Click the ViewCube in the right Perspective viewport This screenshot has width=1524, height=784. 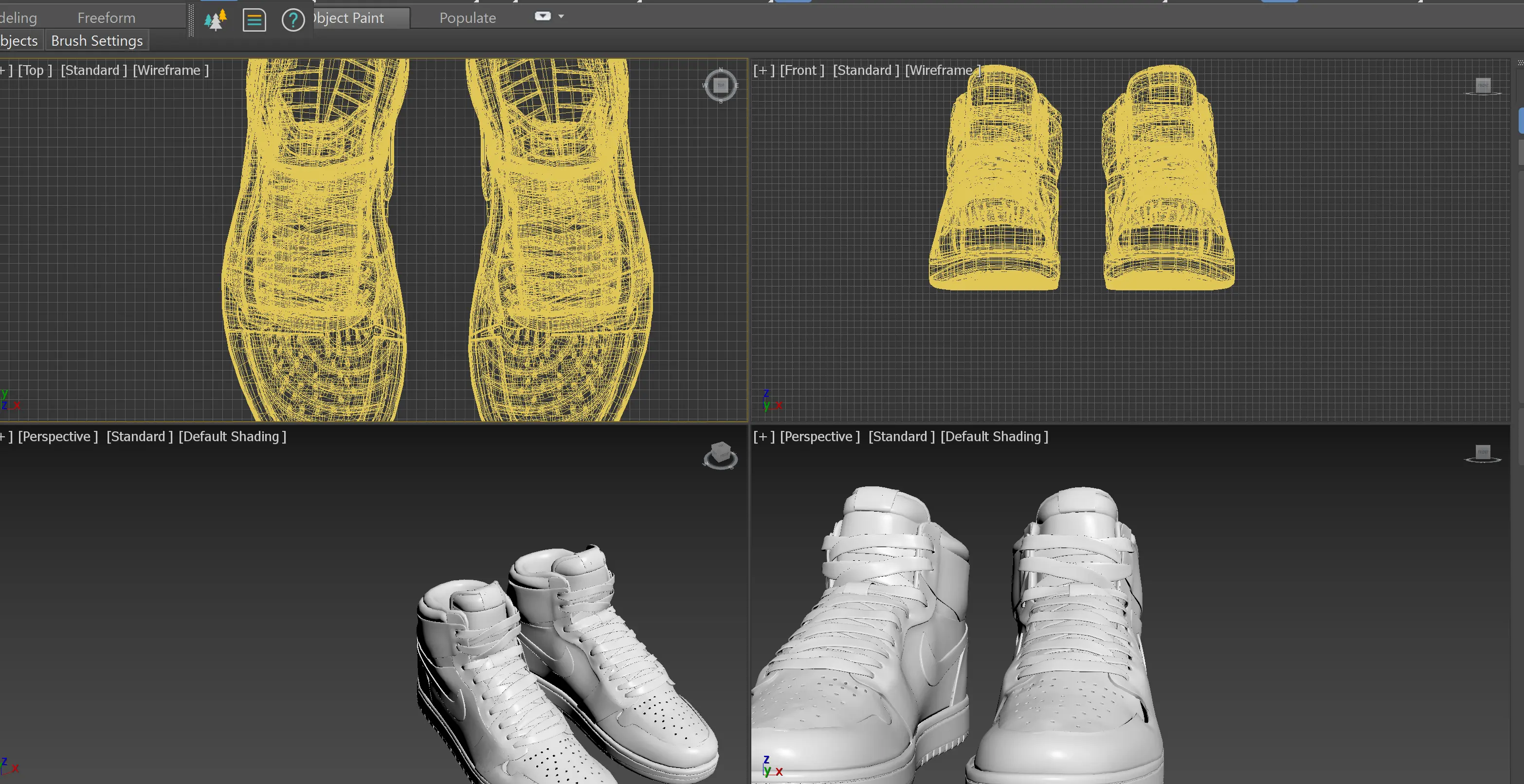coord(1483,453)
